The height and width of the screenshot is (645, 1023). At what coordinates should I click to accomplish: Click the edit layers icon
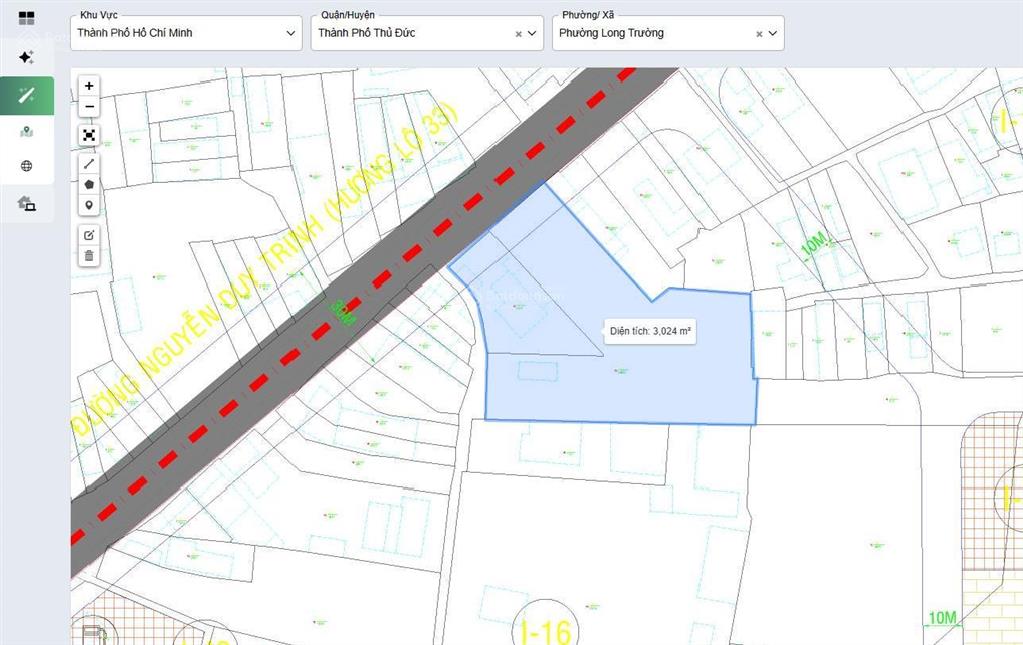coord(89,234)
